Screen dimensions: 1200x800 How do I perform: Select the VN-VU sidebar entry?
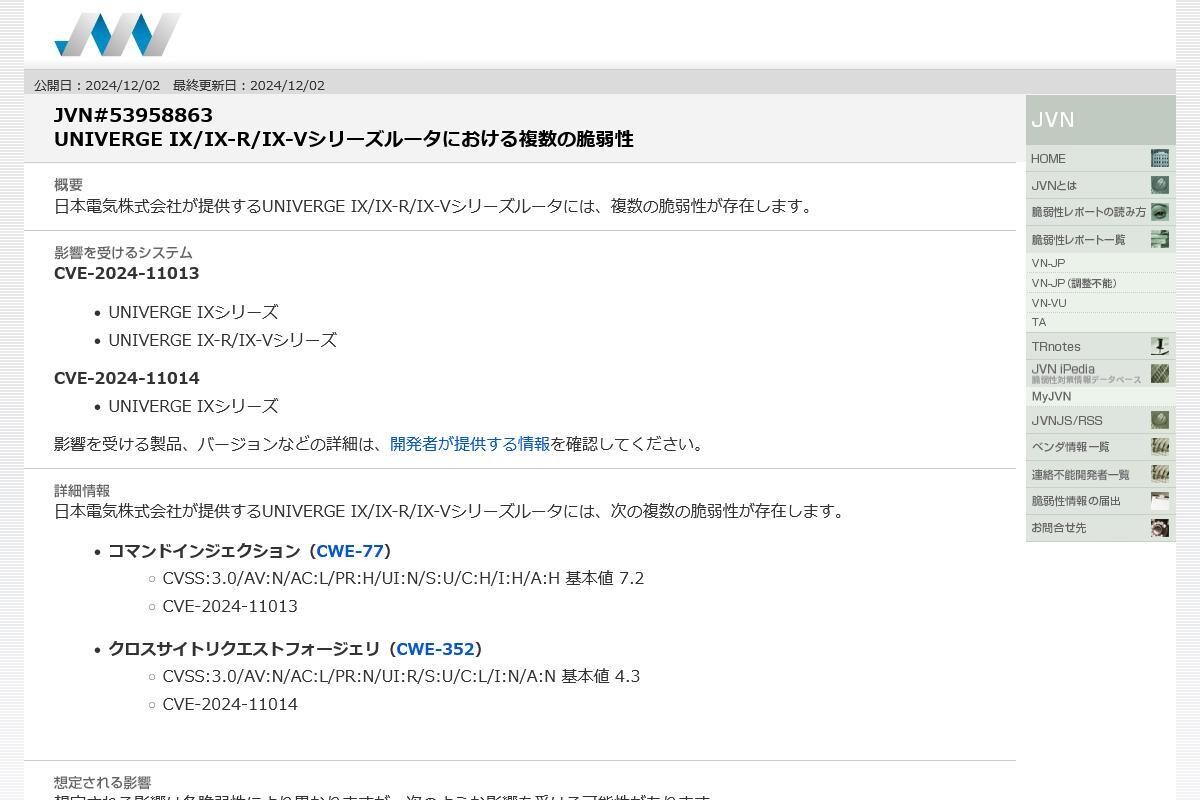click(x=1049, y=303)
